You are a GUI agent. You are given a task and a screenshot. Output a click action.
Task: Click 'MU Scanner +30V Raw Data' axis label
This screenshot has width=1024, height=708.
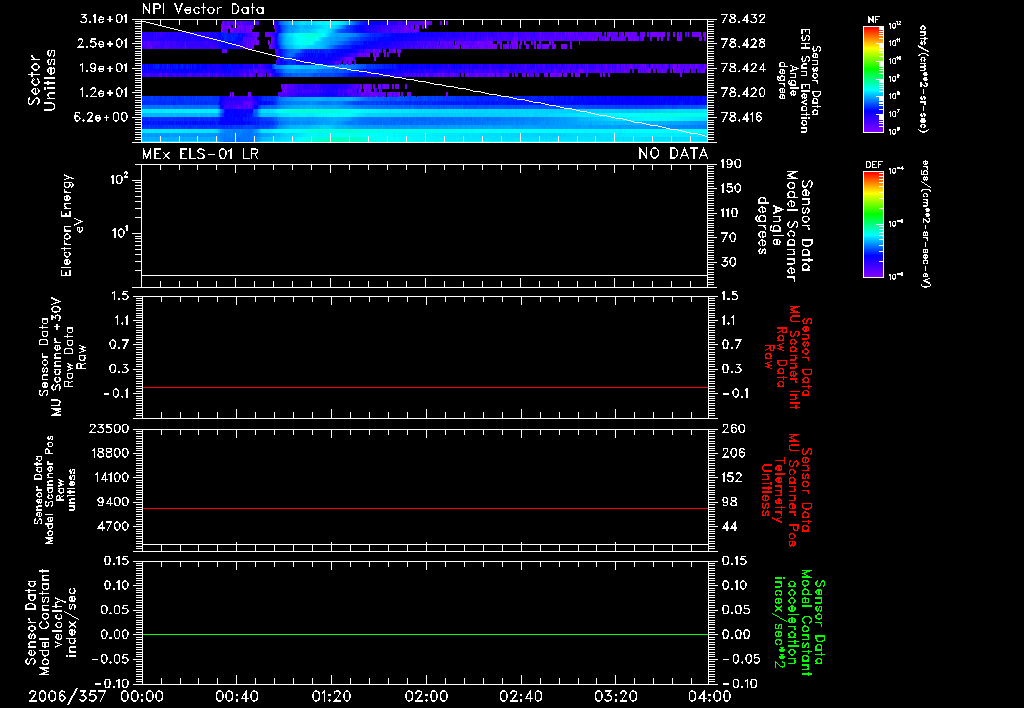(62, 357)
